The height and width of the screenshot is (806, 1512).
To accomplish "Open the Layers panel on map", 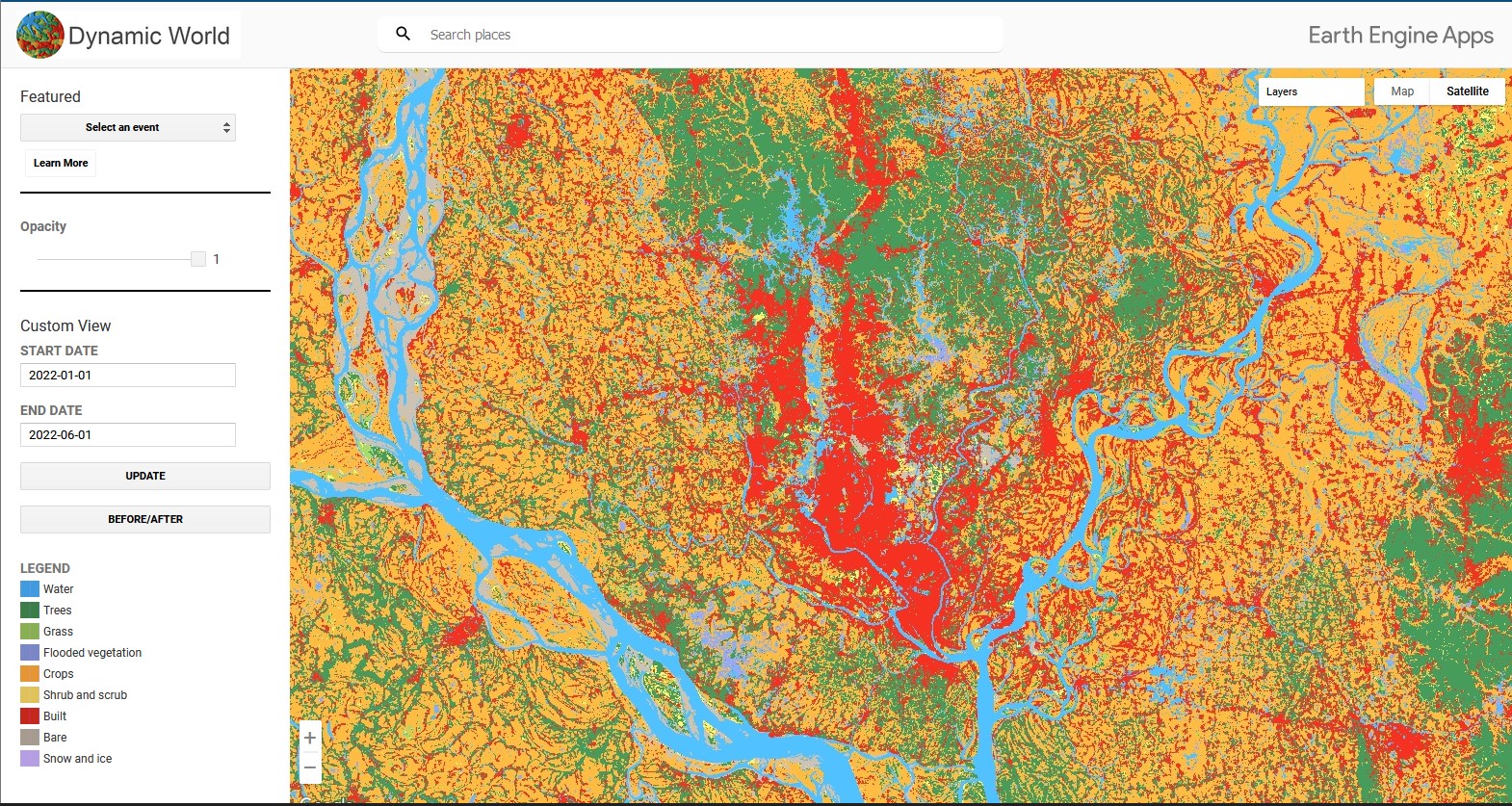I will tap(1312, 91).
